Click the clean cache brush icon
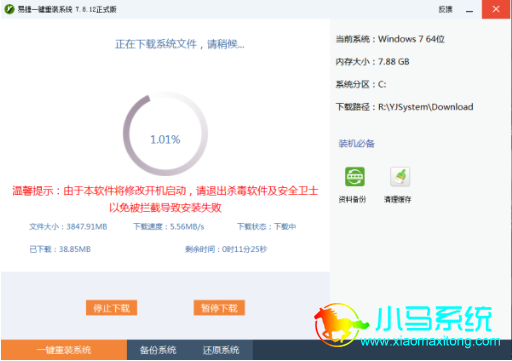 click(400, 177)
